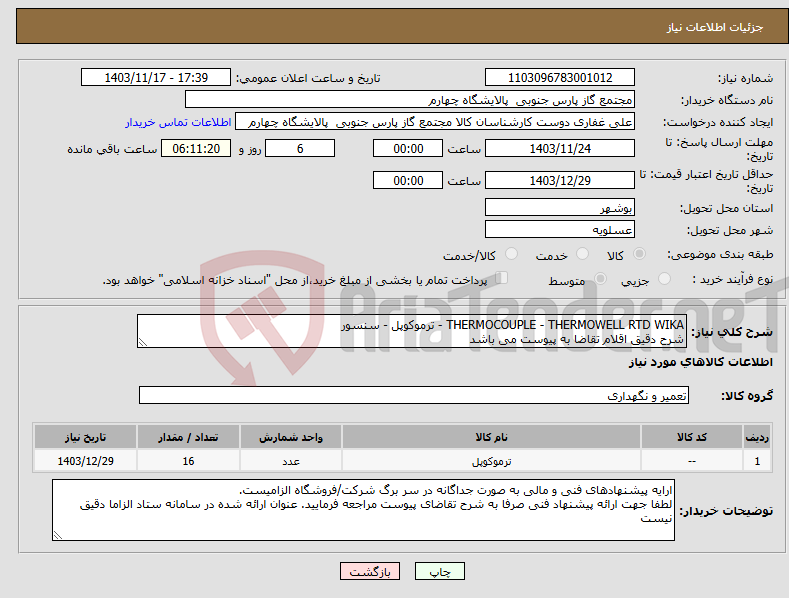Click the price validity date 1403/12/29 field
The width and height of the screenshot is (789, 598).
pos(560,180)
